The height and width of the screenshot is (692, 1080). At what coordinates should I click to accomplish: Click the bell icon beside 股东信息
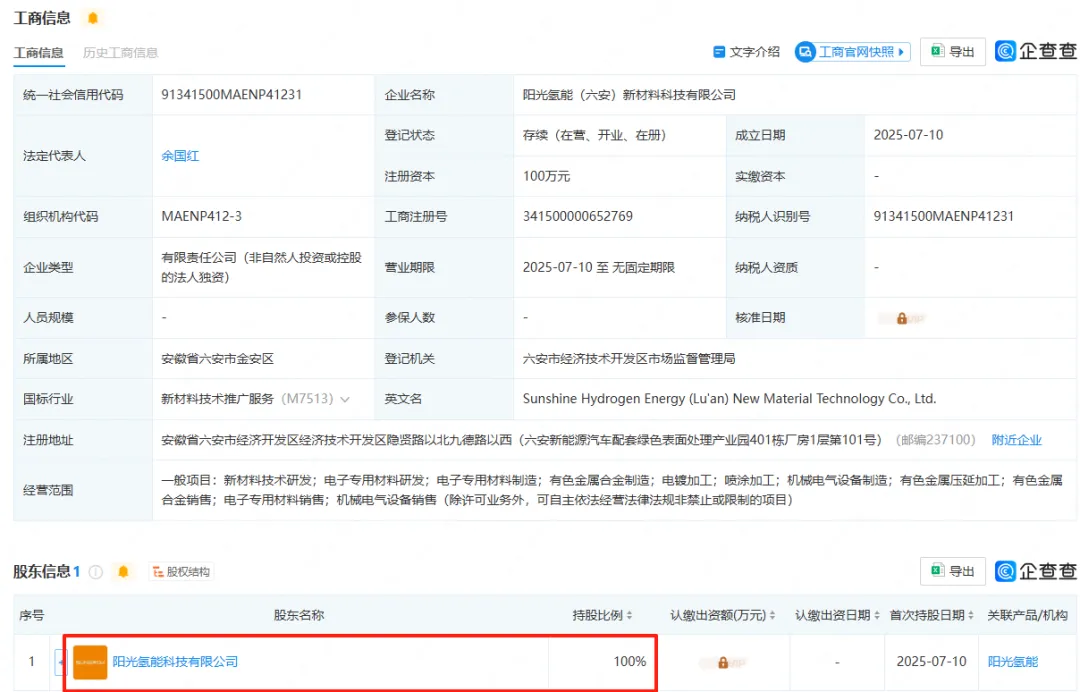[x=123, y=572]
